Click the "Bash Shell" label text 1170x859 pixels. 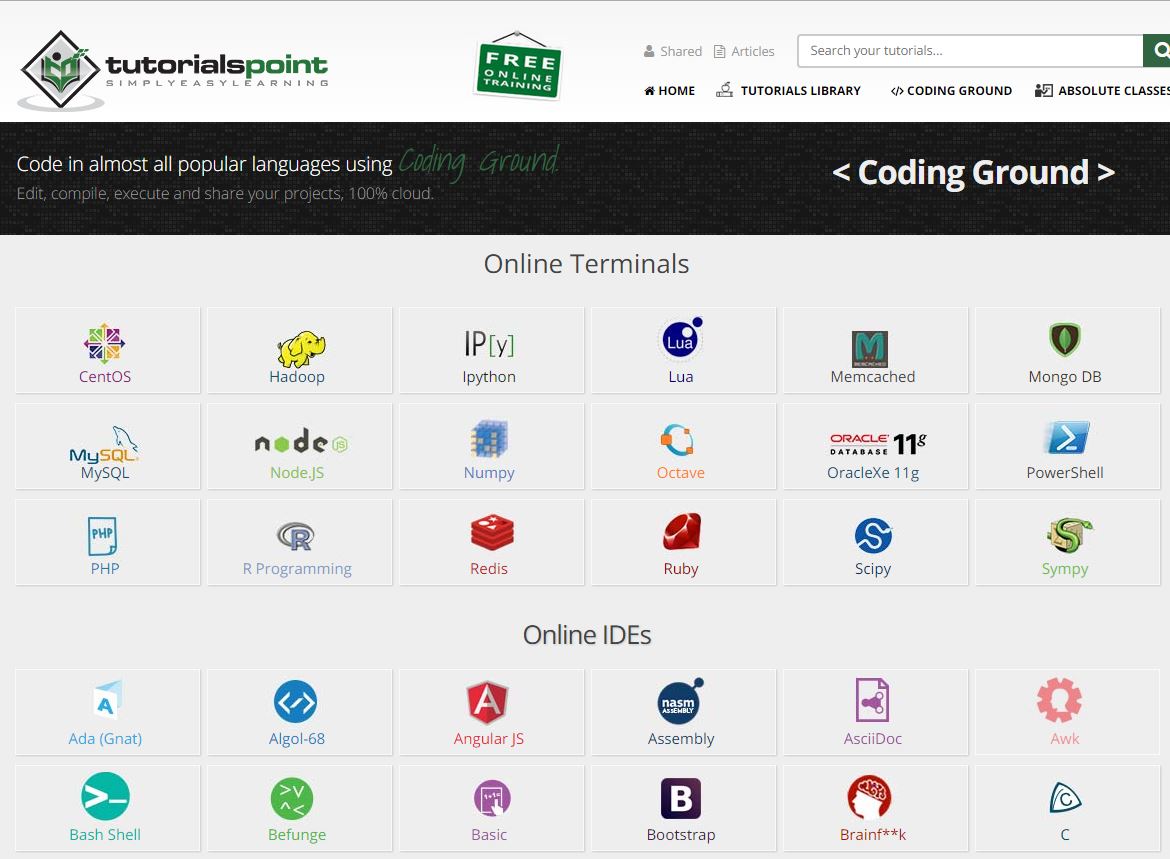point(104,834)
